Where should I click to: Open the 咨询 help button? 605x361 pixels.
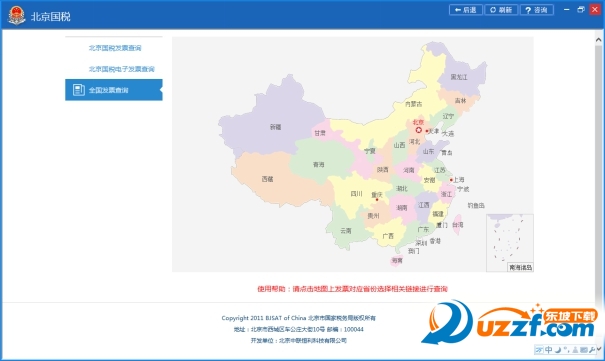(x=537, y=10)
